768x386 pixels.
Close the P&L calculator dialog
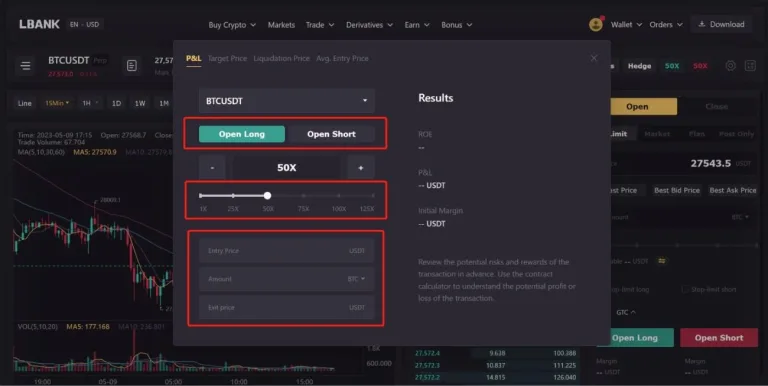[x=594, y=58]
